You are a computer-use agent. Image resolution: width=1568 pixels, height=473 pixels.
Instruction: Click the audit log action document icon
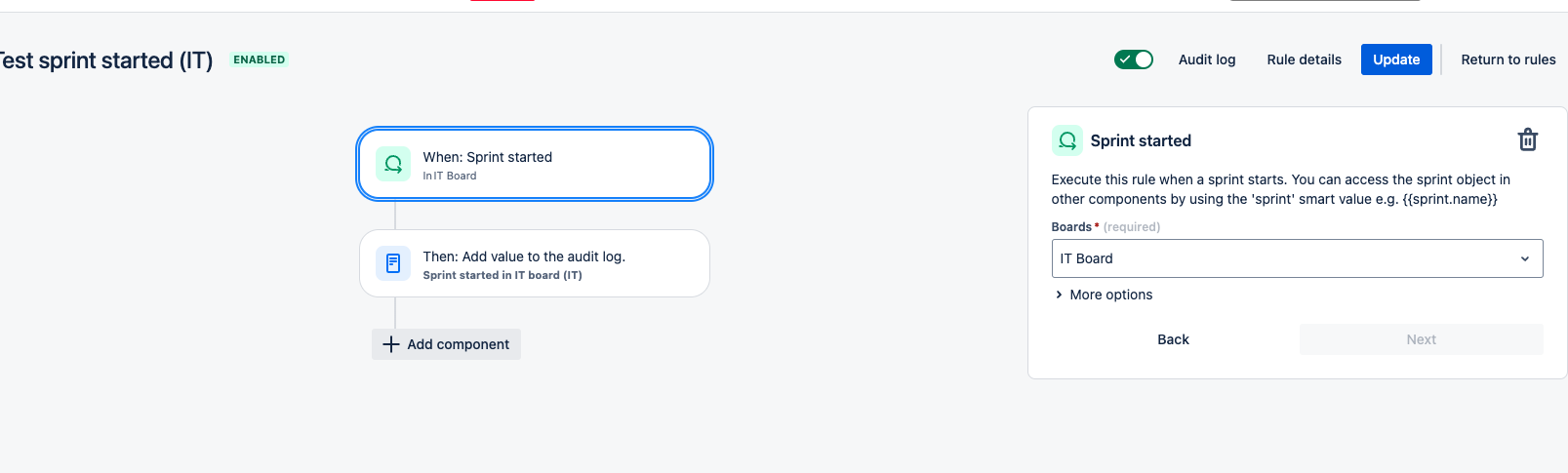tap(393, 263)
